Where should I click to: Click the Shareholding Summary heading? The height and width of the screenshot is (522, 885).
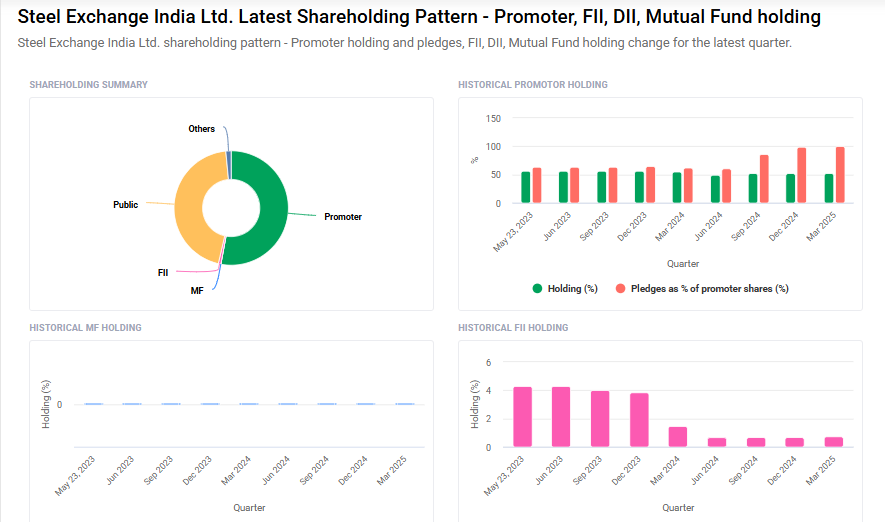coord(89,85)
